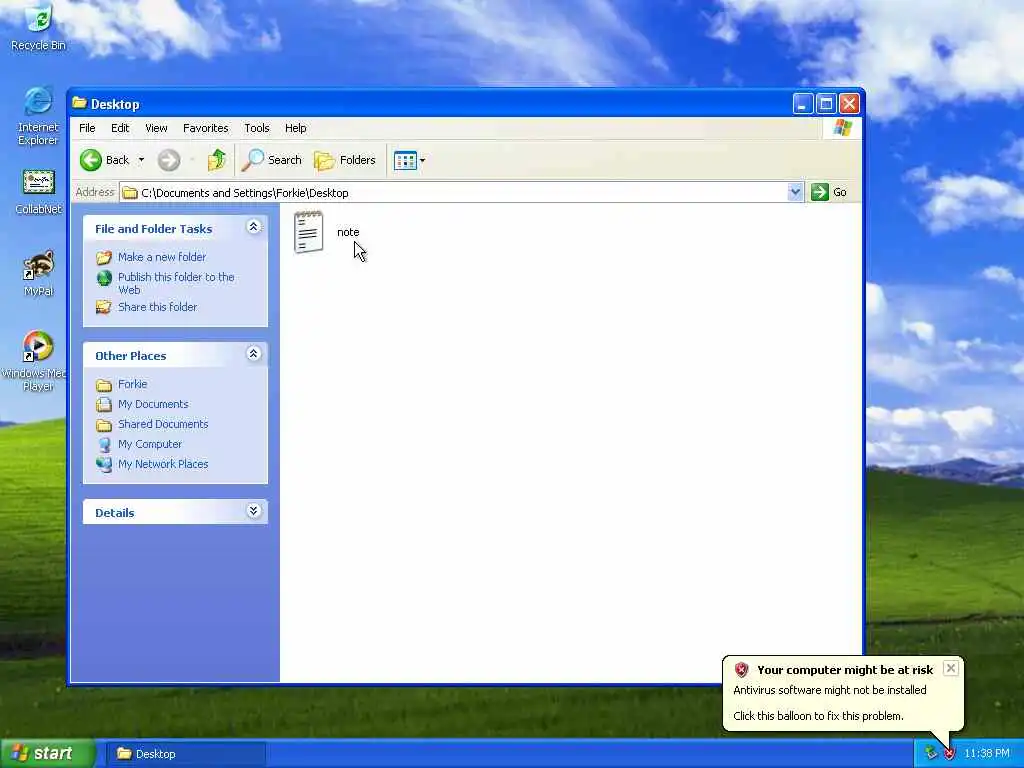The image size is (1024, 768).
Task: Click the Desktop taskbar button
Action: pyautogui.click(x=185, y=754)
